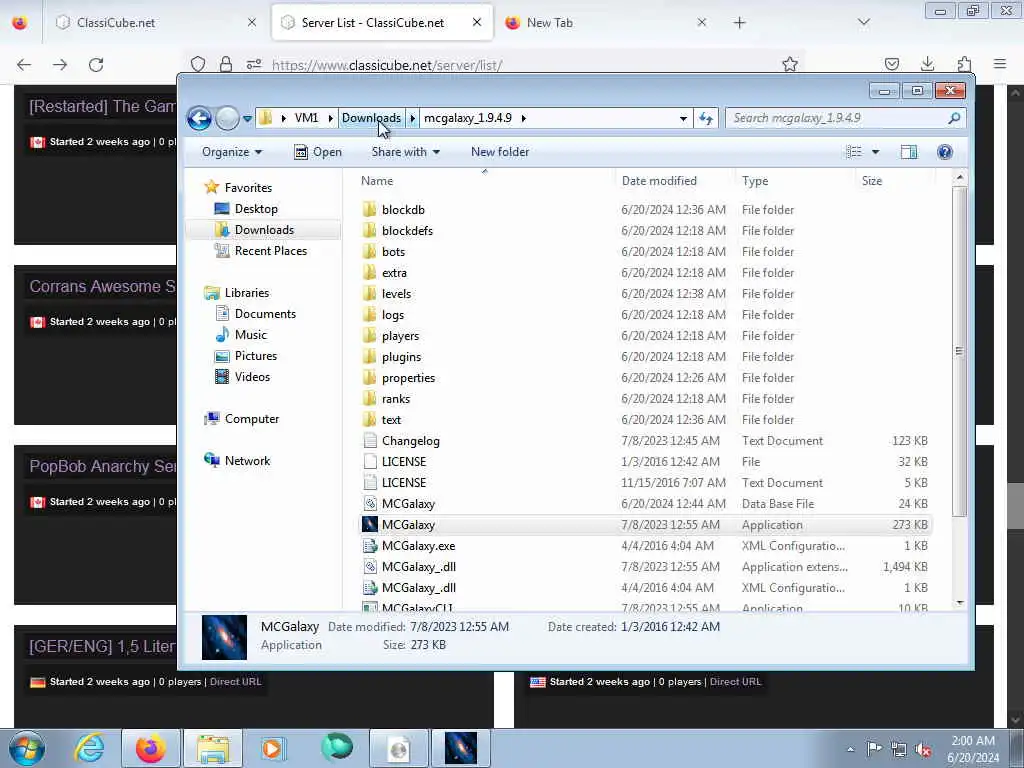Click the Open toolbar button
This screenshot has height=768, width=1024.
point(318,152)
